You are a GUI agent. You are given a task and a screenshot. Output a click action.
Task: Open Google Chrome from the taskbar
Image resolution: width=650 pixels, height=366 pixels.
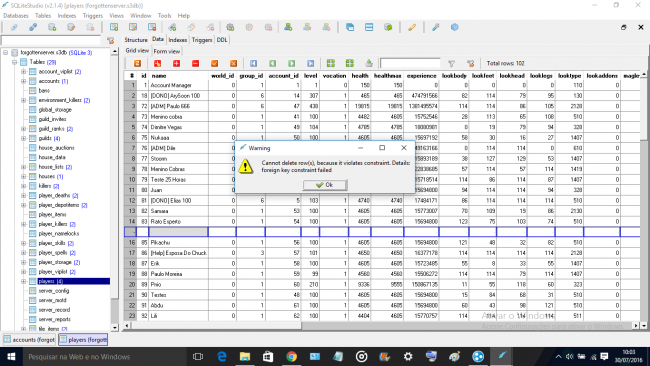[x=291, y=356]
